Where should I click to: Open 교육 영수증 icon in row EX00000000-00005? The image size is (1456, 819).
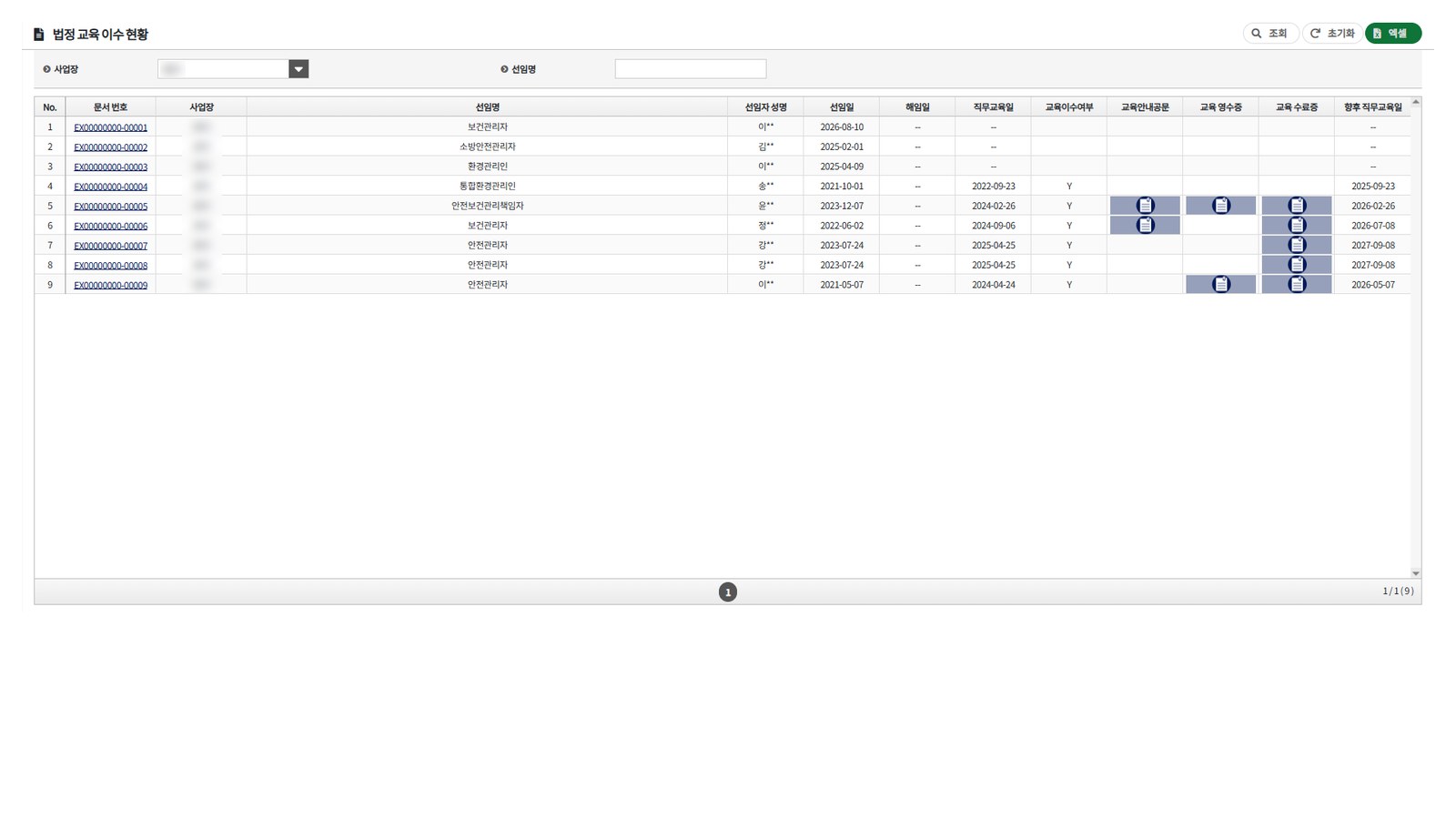[x=1220, y=206]
